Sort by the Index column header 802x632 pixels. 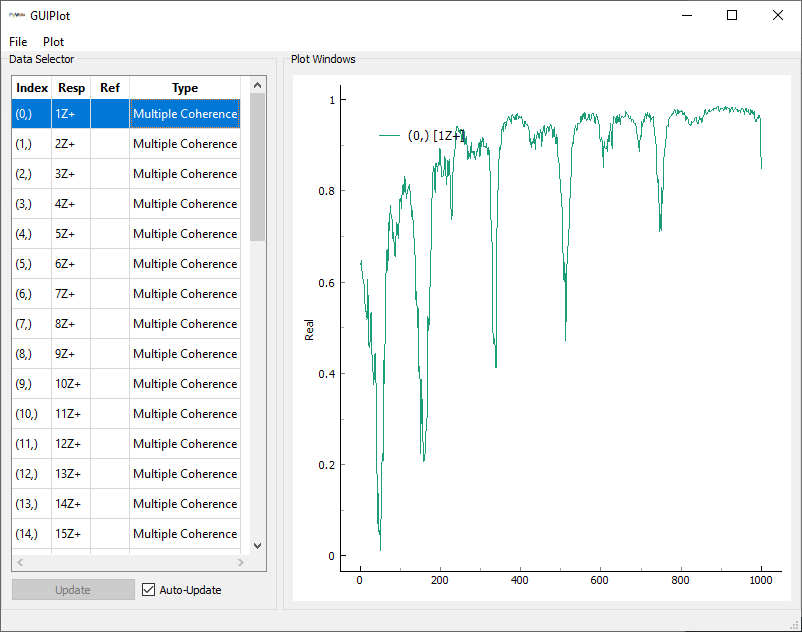click(32, 88)
